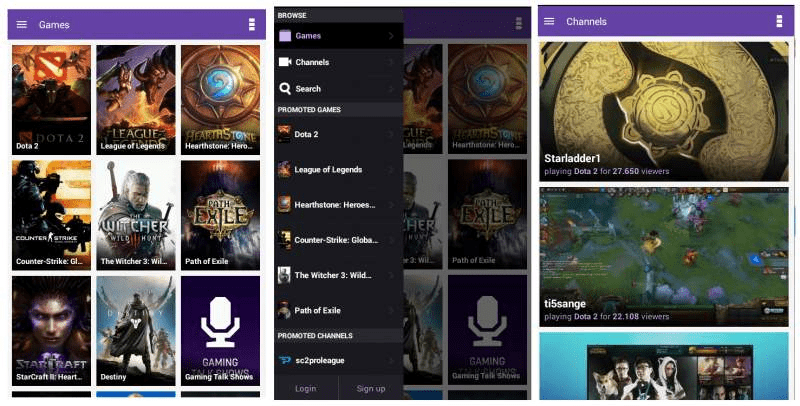Select Games in the Browse drawer
800x406 pixels.
339,36
